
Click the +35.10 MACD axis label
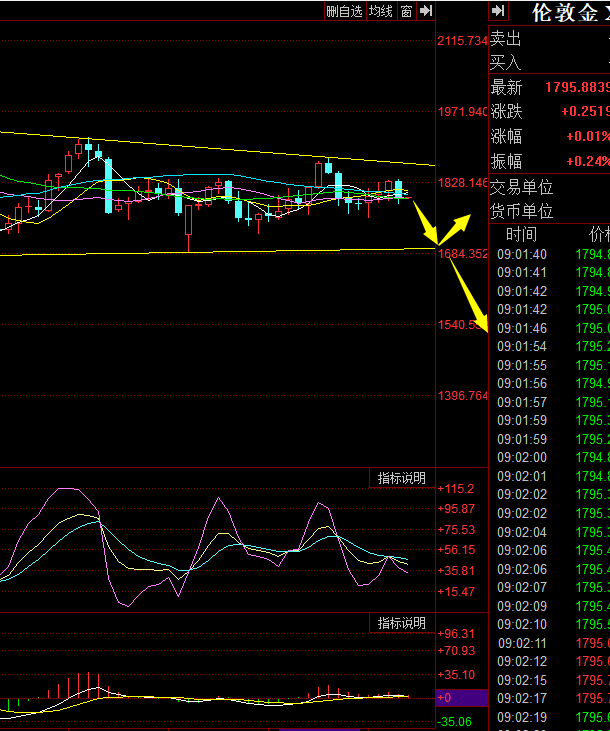456,675
